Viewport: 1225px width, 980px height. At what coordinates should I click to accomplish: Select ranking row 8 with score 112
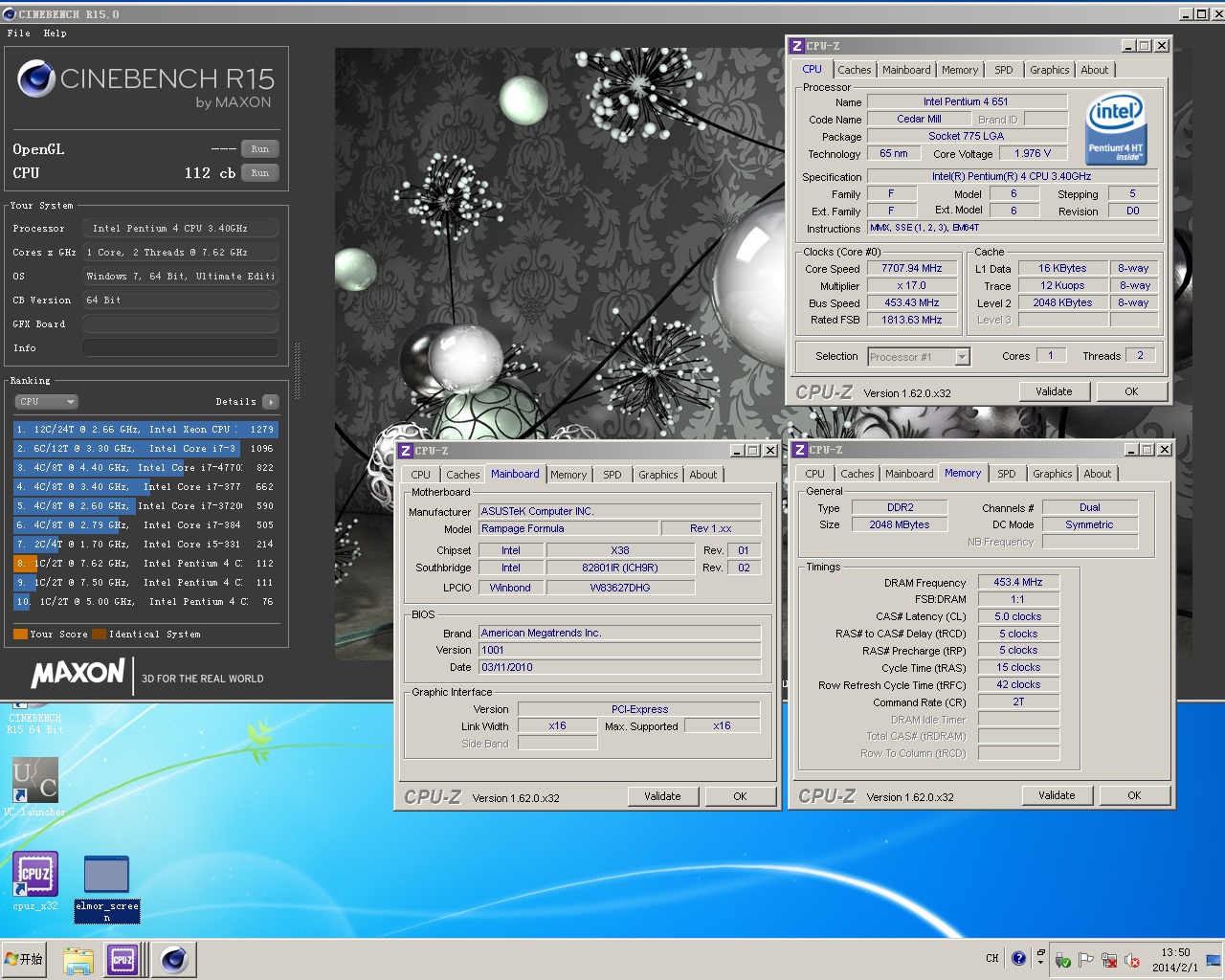click(145, 564)
